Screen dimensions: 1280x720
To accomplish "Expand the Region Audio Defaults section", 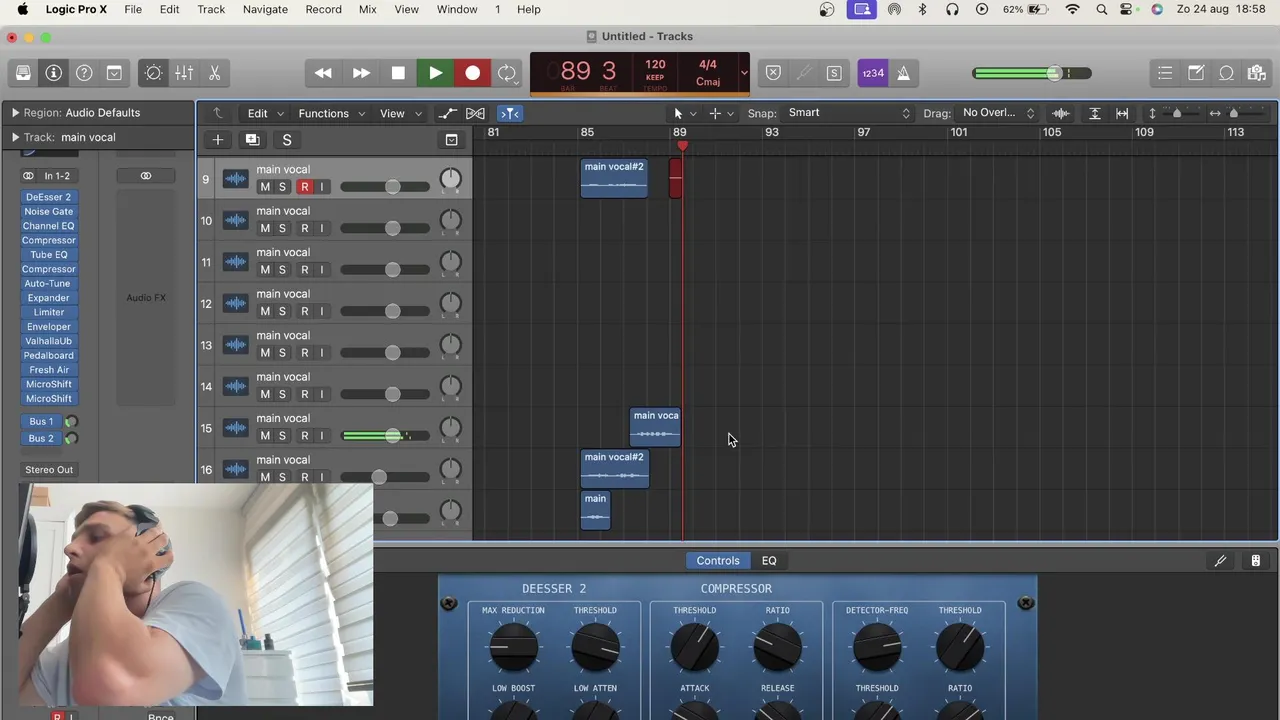I will 15,113.
